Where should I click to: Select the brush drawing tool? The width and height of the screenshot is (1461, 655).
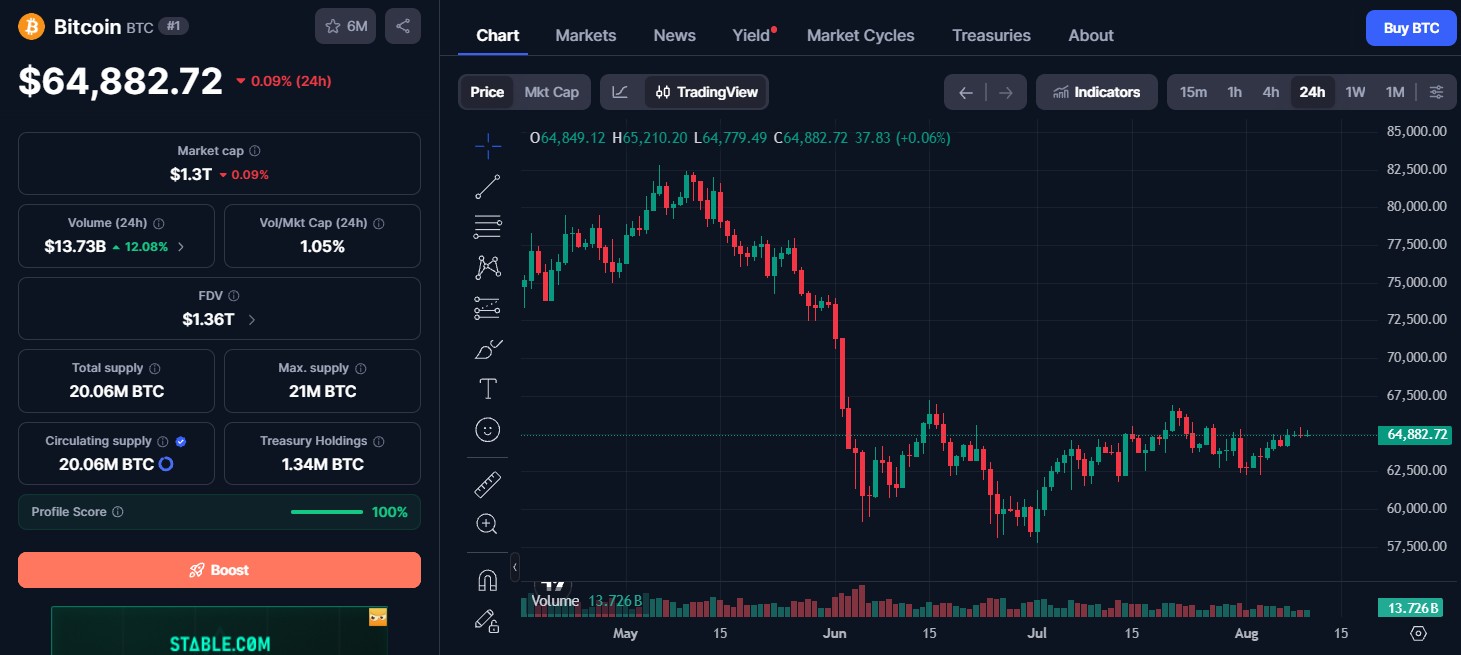[x=488, y=349]
